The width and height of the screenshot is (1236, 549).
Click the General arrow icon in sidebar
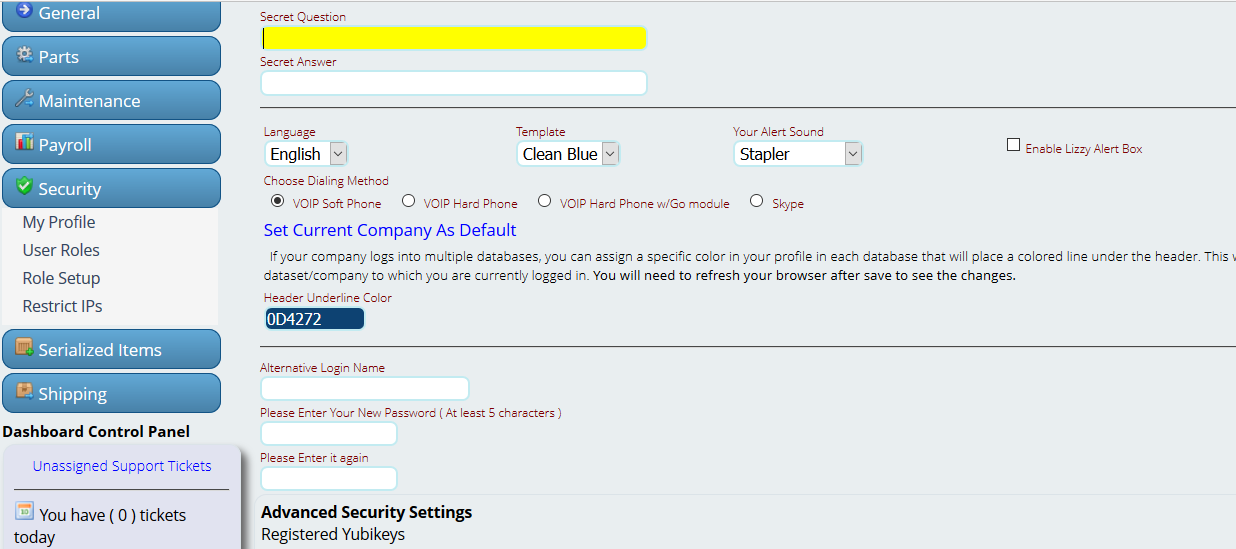click(24, 11)
